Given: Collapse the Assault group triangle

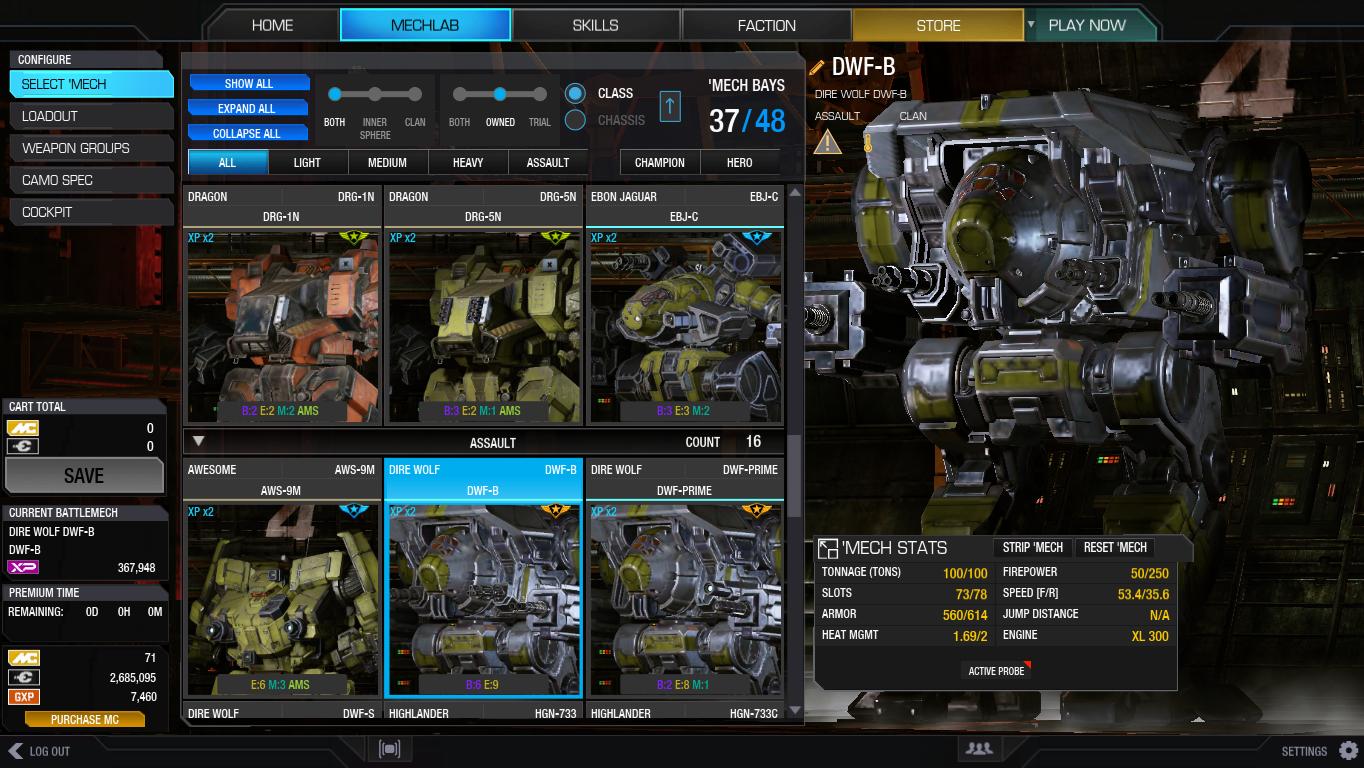Looking at the screenshot, I should [x=198, y=441].
